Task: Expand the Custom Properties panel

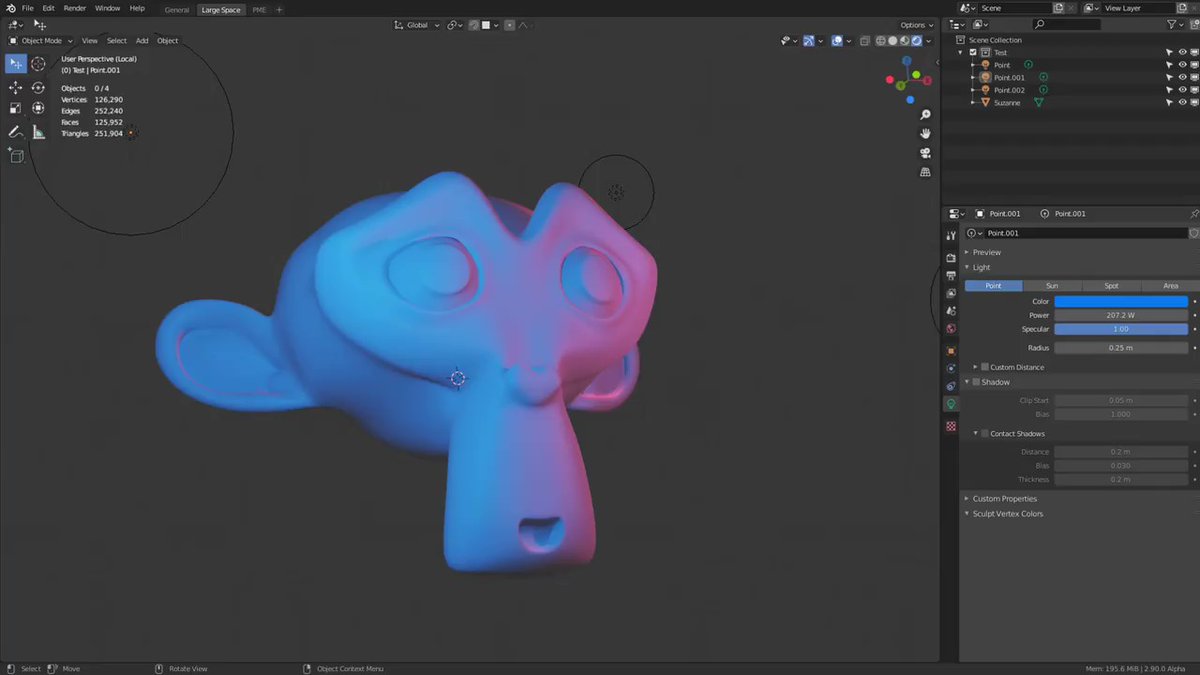Action: (x=1005, y=498)
